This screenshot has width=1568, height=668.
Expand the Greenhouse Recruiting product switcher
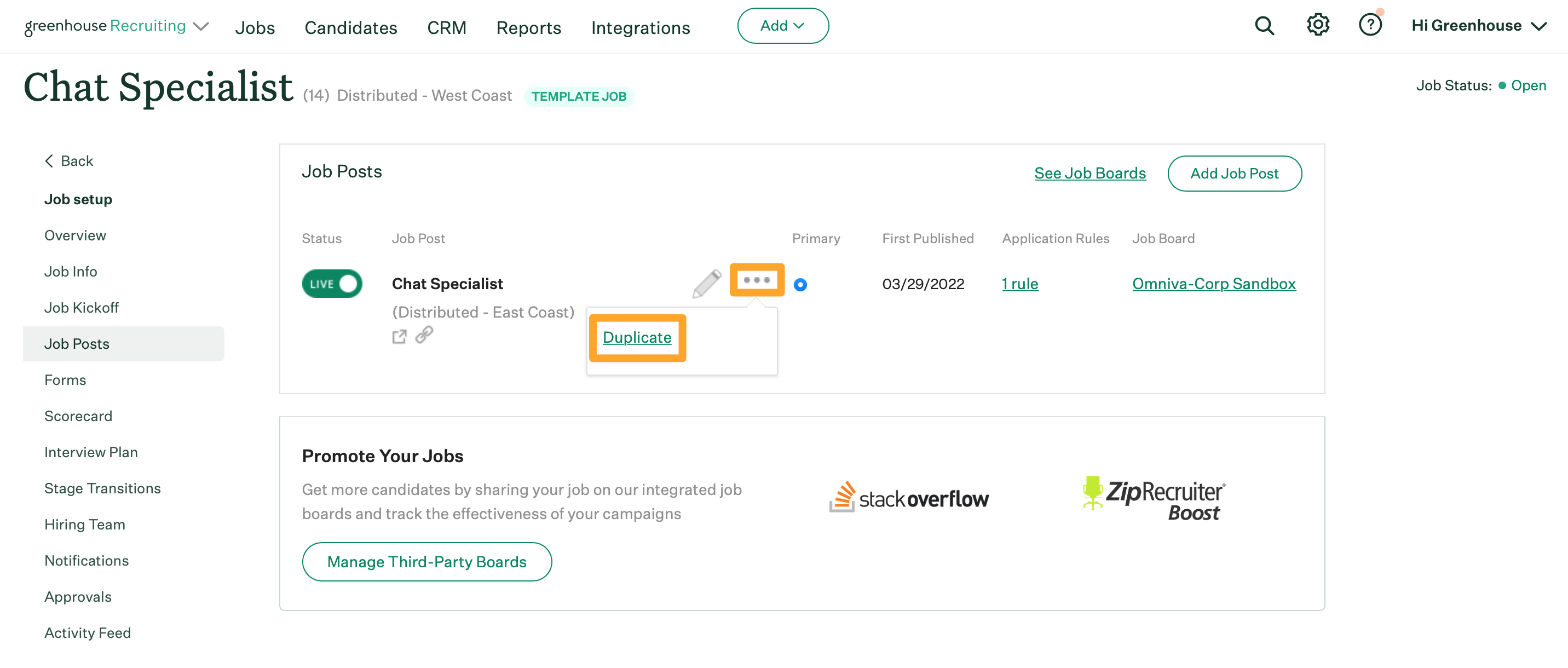click(x=201, y=26)
